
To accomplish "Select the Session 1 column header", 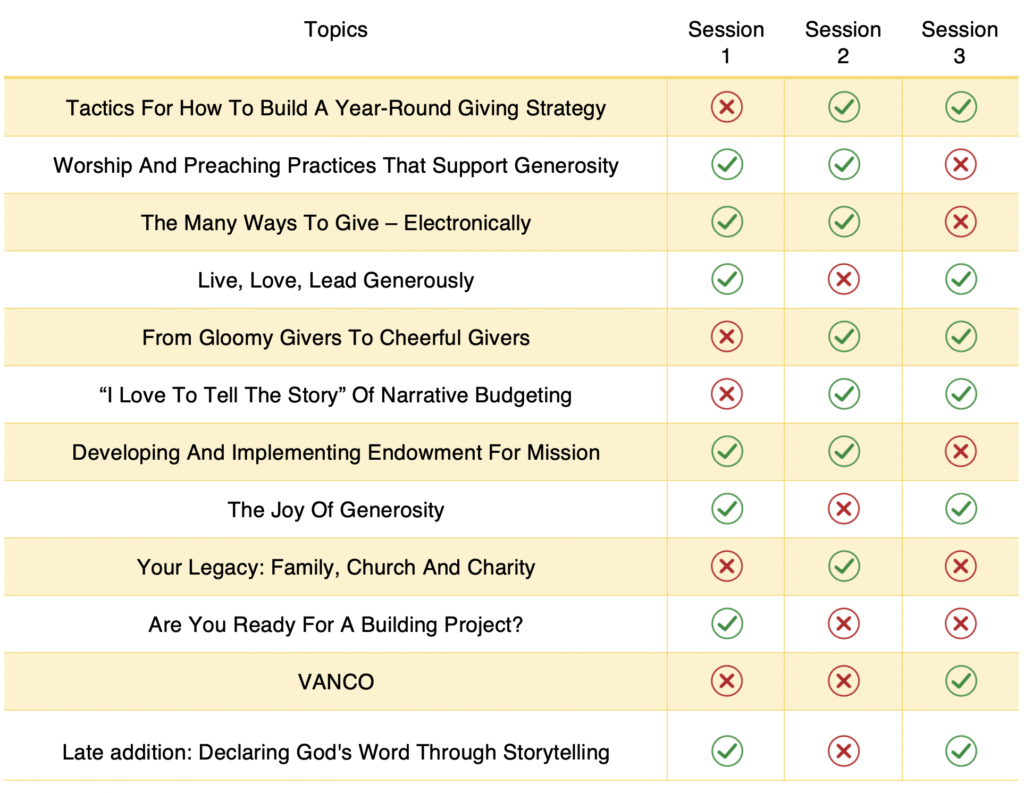I will tap(726, 42).
